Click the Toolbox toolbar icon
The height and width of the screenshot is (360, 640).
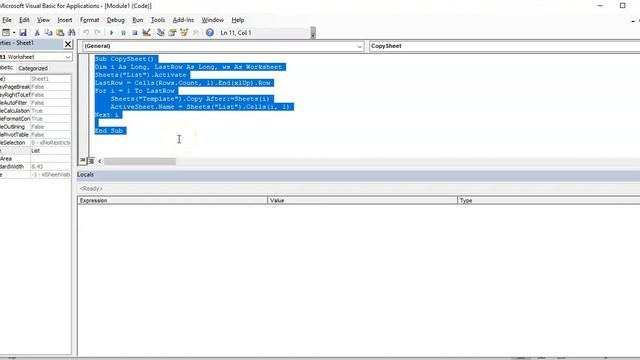tap(196, 33)
